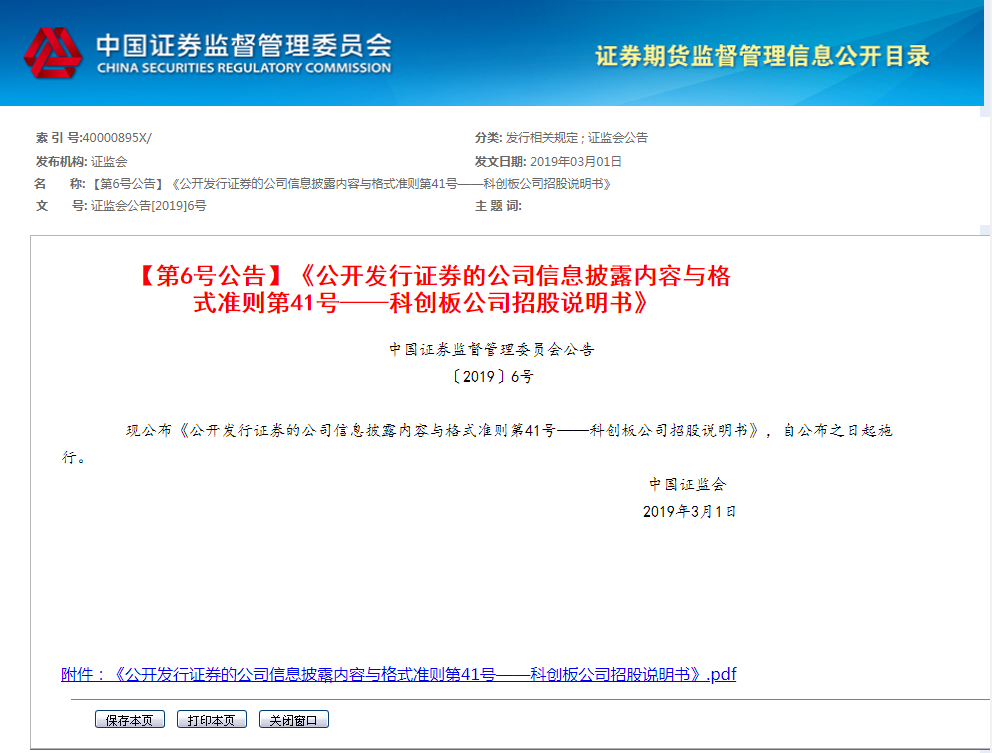This screenshot has height=753, width=992.
Task: Click the document number 证监会公告[2019]6号
Action: click(x=149, y=206)
